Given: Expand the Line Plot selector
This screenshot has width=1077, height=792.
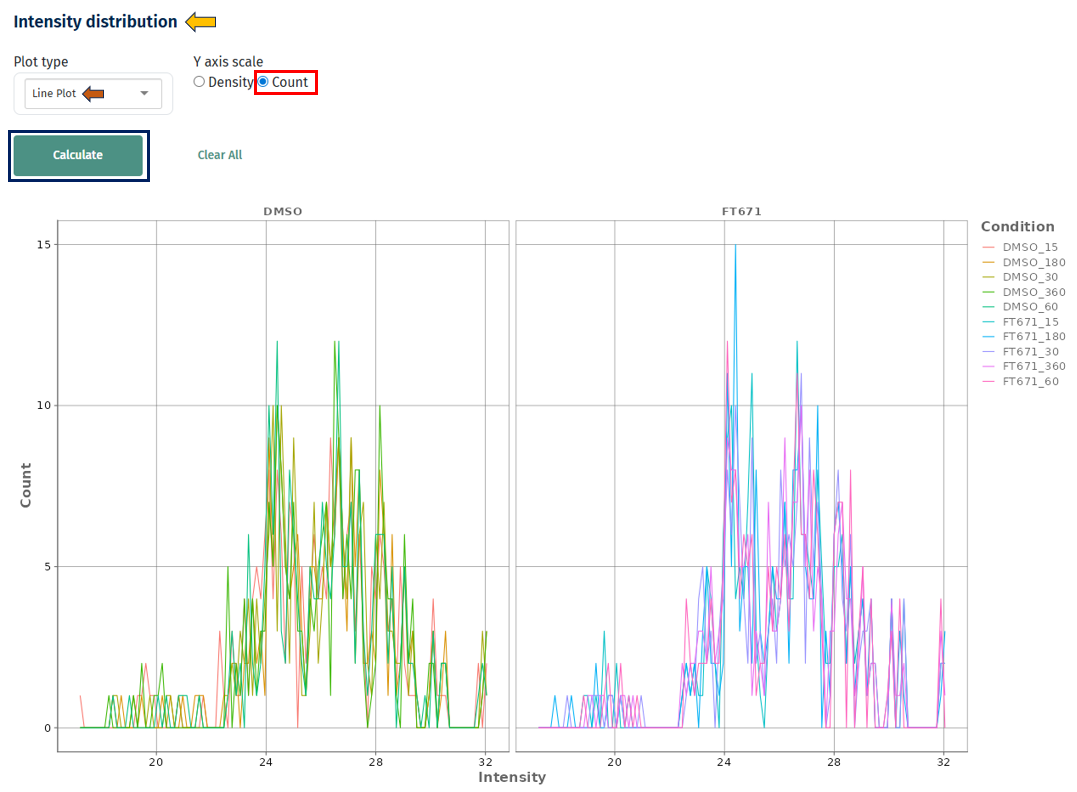Looking at the screenshot, I should 91,93.
